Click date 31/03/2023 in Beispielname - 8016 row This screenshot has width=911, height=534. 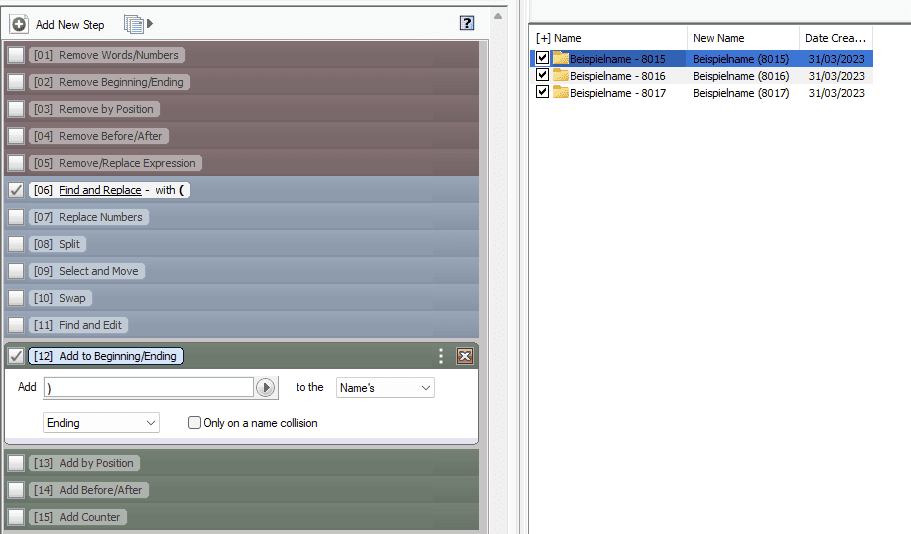837,76
